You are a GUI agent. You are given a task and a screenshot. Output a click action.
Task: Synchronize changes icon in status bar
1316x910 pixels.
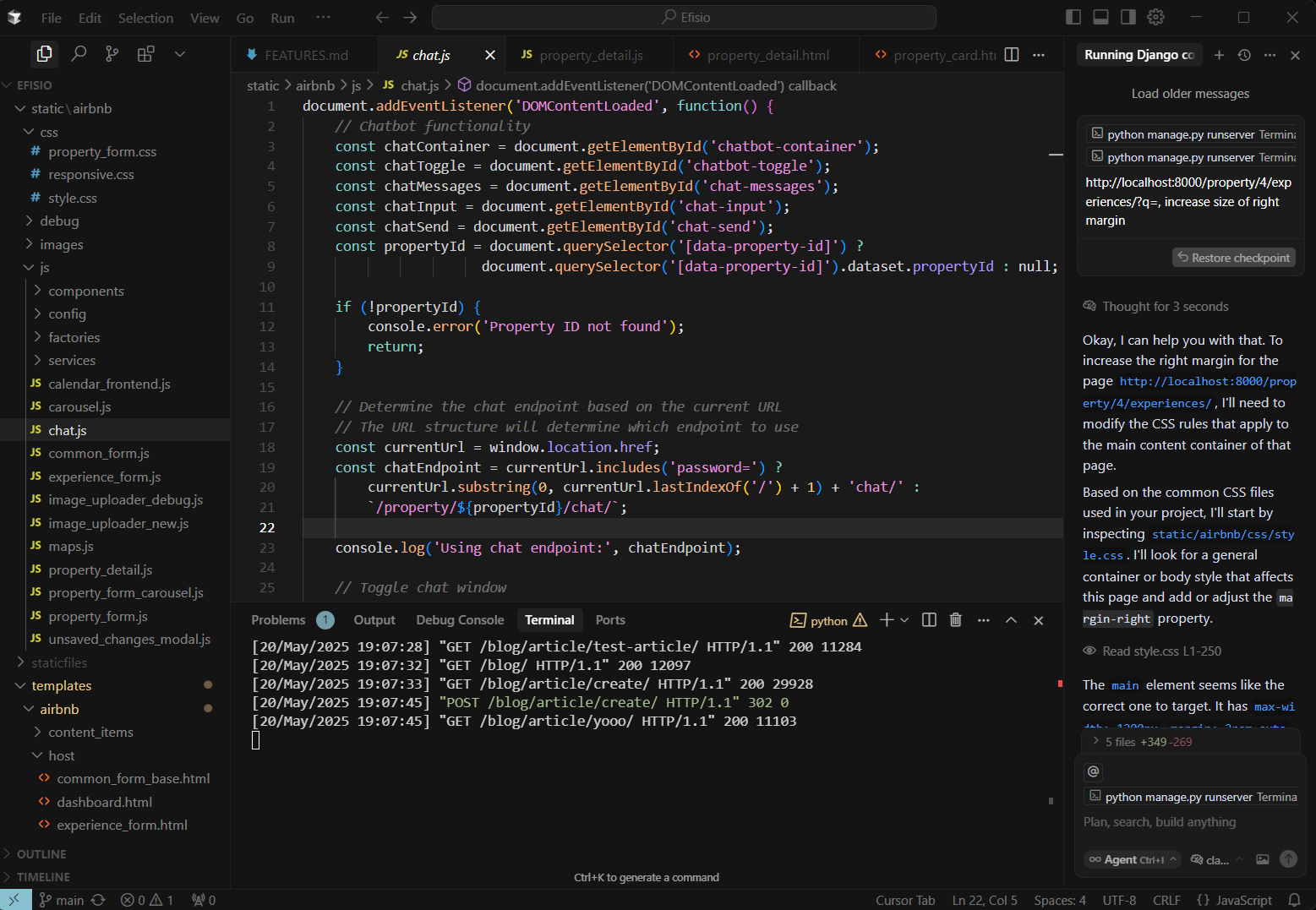[x=98, y=900]
